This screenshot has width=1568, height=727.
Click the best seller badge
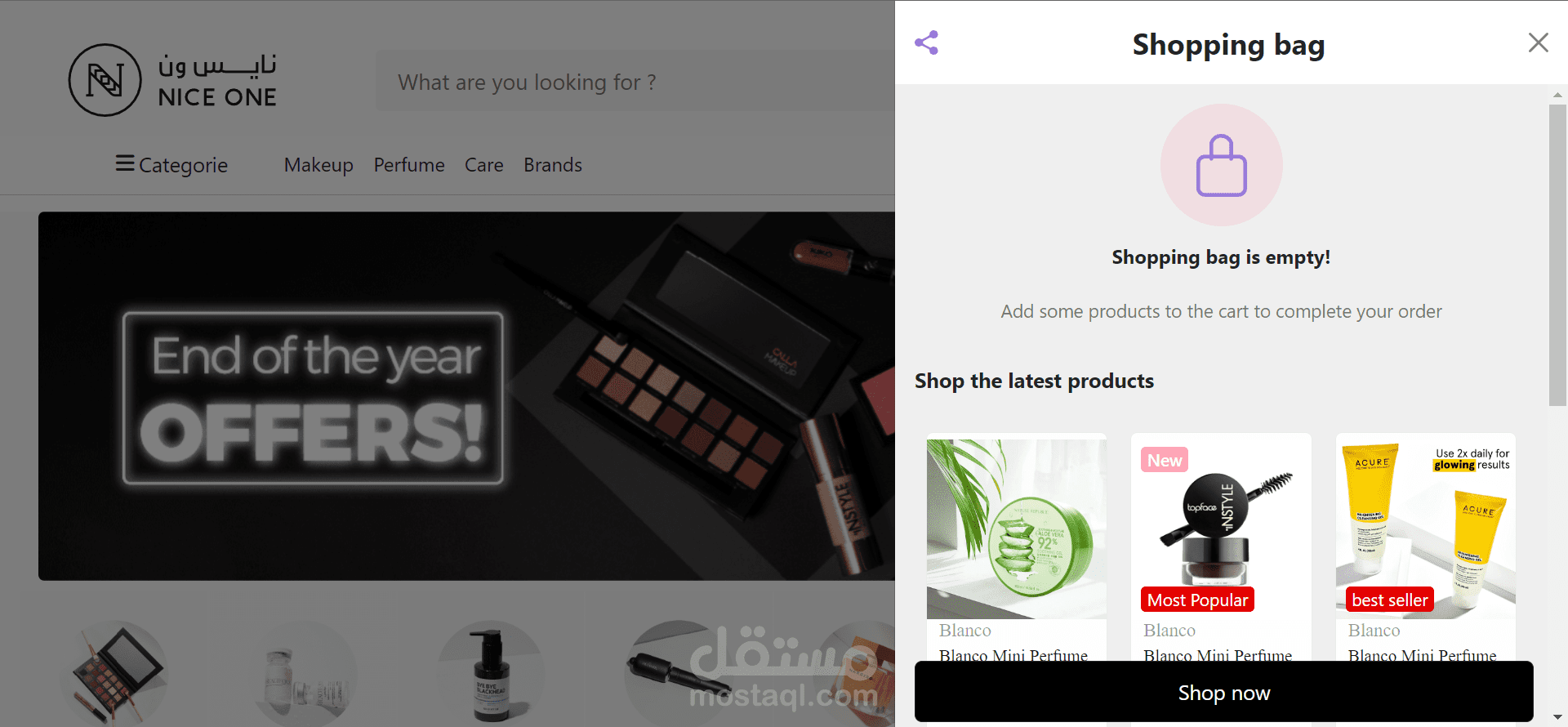(1389, 600)
